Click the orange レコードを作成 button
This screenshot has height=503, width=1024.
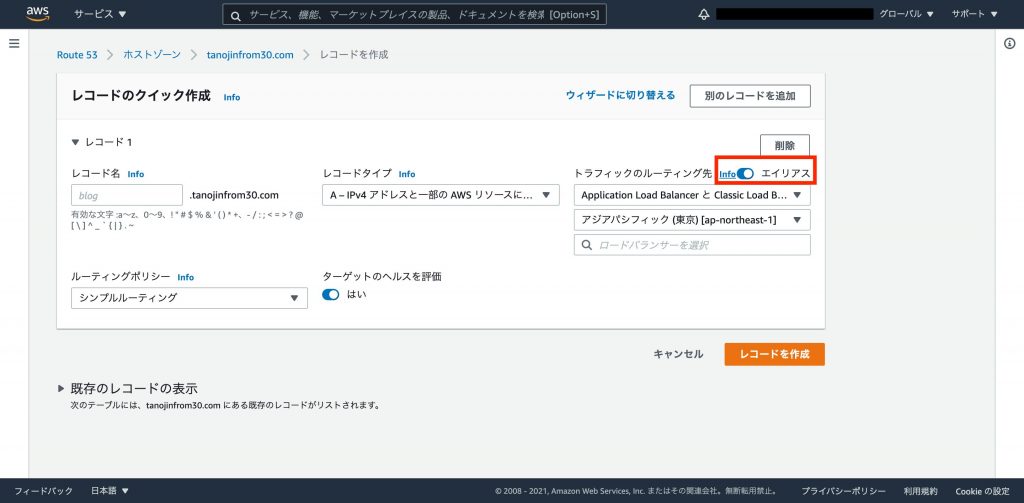(775, 354)
